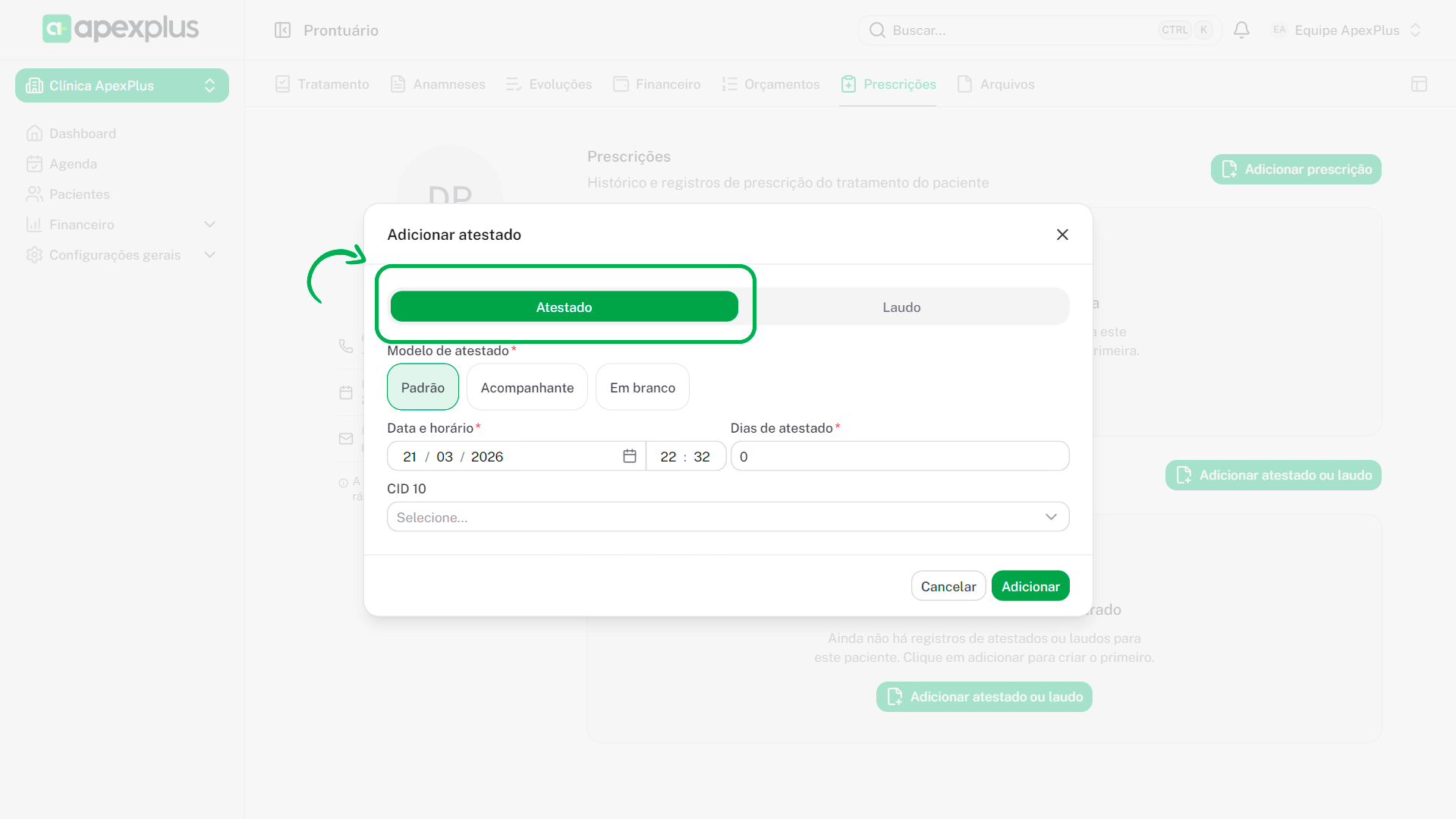Select the Atestado toggle option
Screen dimensions: 1456x819
click(564, 307)
